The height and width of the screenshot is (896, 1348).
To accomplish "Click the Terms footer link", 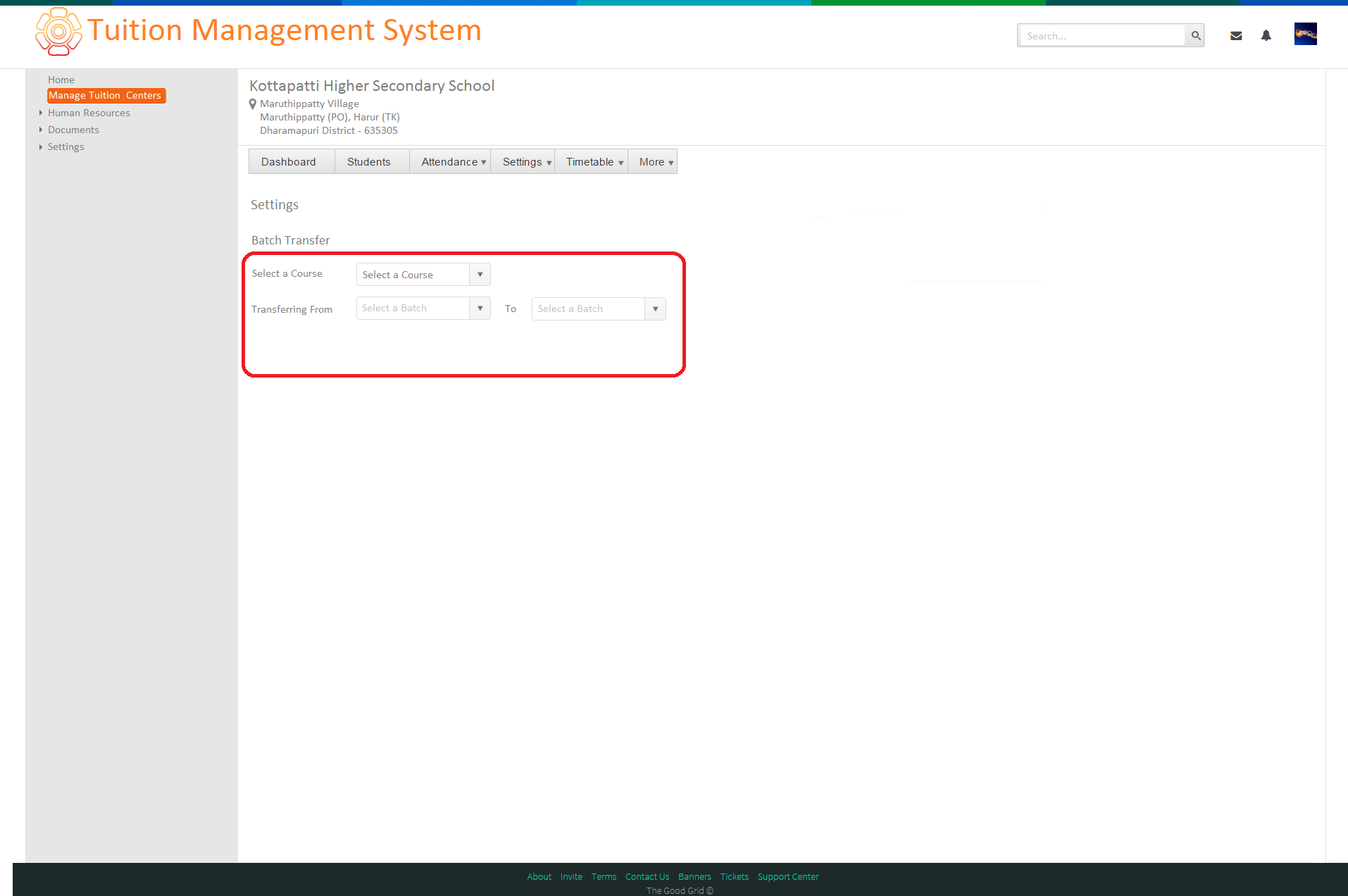I will [x=604, y=876].
